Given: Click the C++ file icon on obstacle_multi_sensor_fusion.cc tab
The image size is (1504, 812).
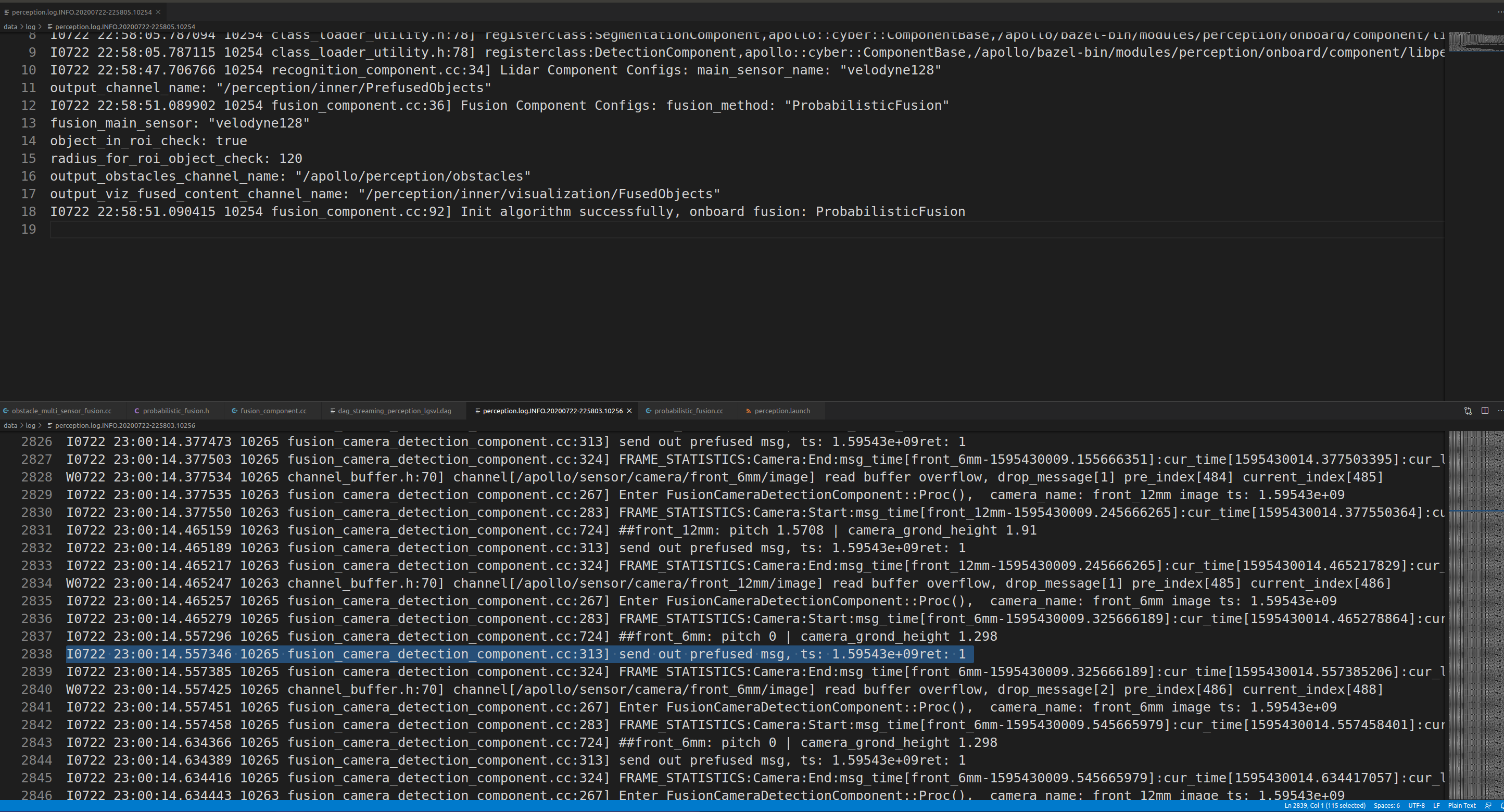Looking at the screenshot, I should coord(7,410).
